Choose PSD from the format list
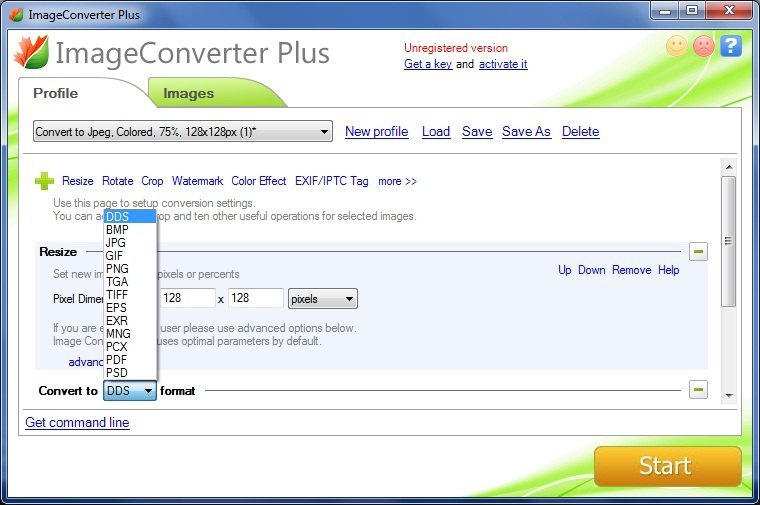This screenshot has width=760, height=505. coord(130,373)
